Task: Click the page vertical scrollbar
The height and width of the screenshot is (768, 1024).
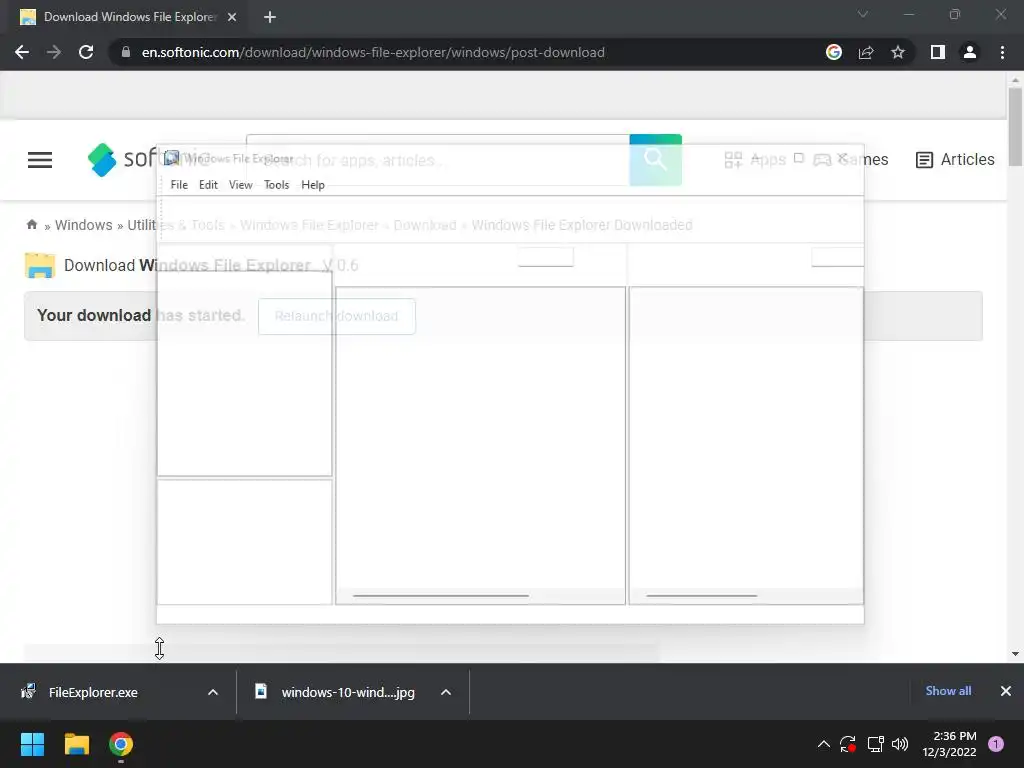Action: pyautogui.click(x=1015, y=127)
